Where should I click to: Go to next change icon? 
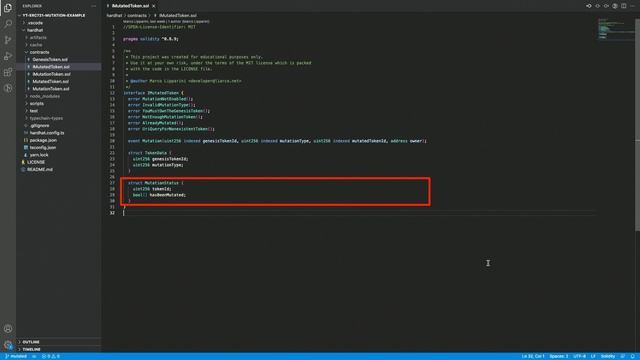606,6
